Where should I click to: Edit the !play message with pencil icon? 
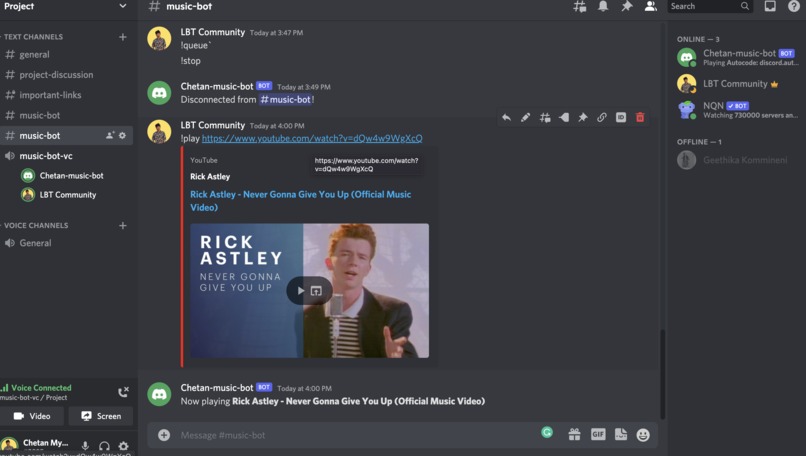click(525, 118)
